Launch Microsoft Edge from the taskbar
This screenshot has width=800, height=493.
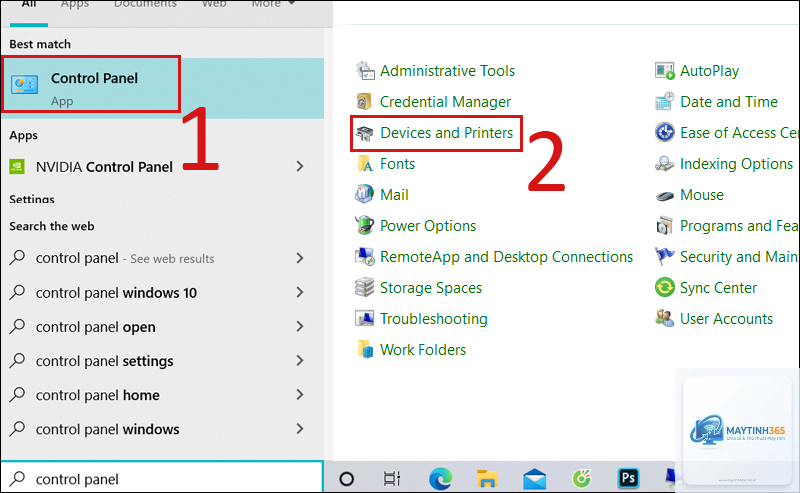pyautogui.click(x=440, y=479)
